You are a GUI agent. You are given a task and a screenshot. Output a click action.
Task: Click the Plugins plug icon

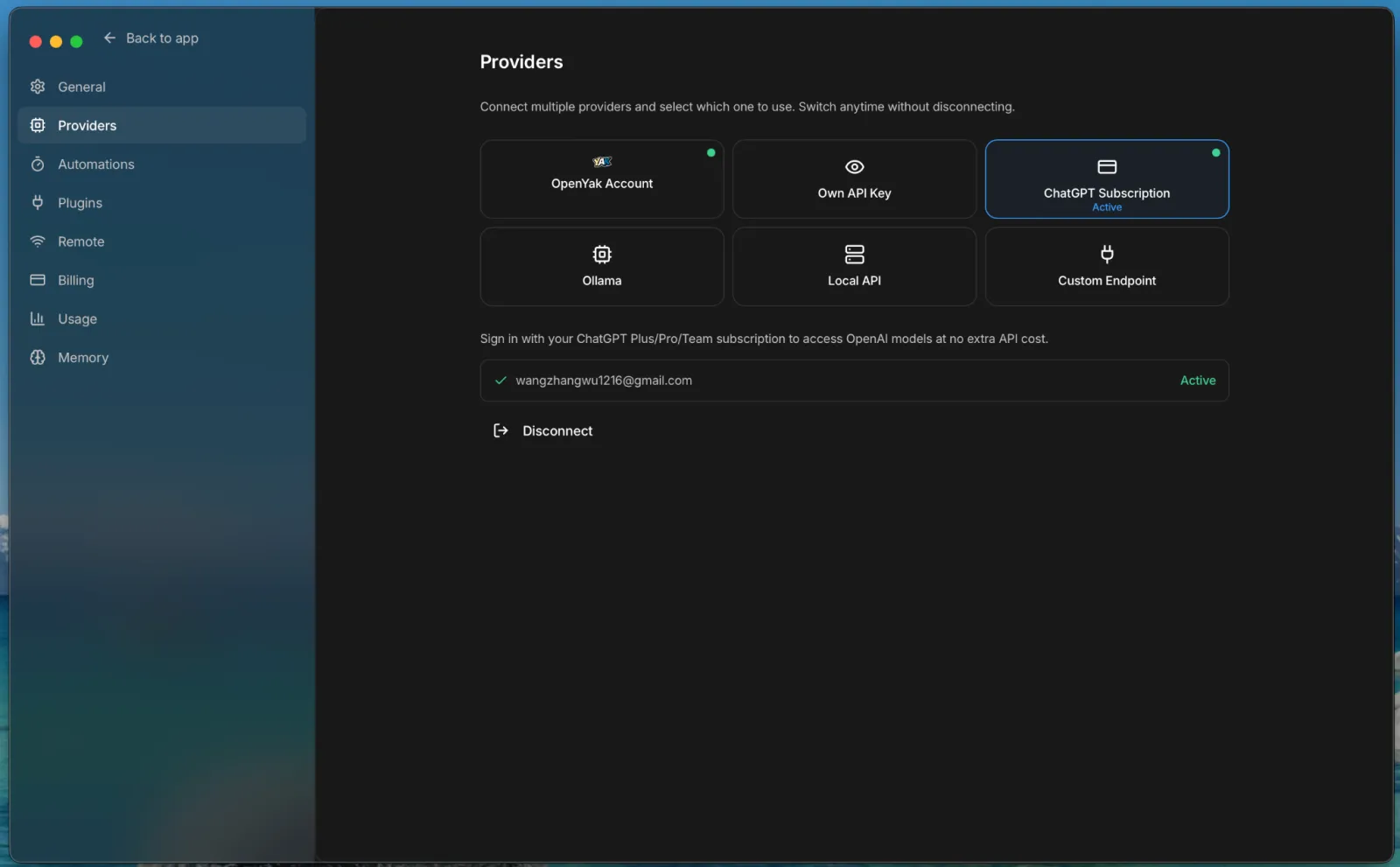38,203
